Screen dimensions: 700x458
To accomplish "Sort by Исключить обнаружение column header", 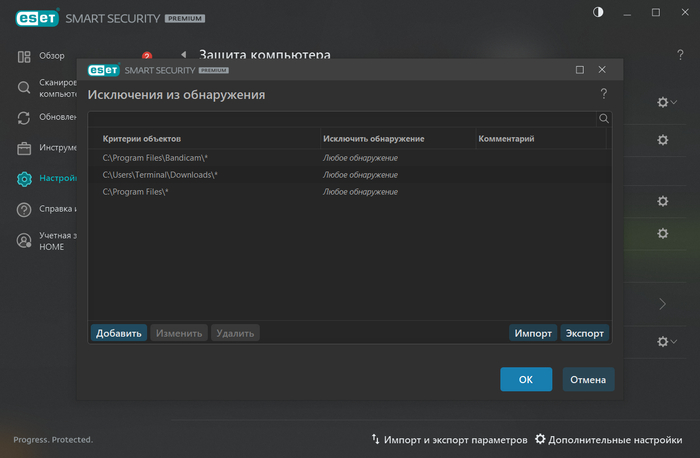I will pos(374,138).
